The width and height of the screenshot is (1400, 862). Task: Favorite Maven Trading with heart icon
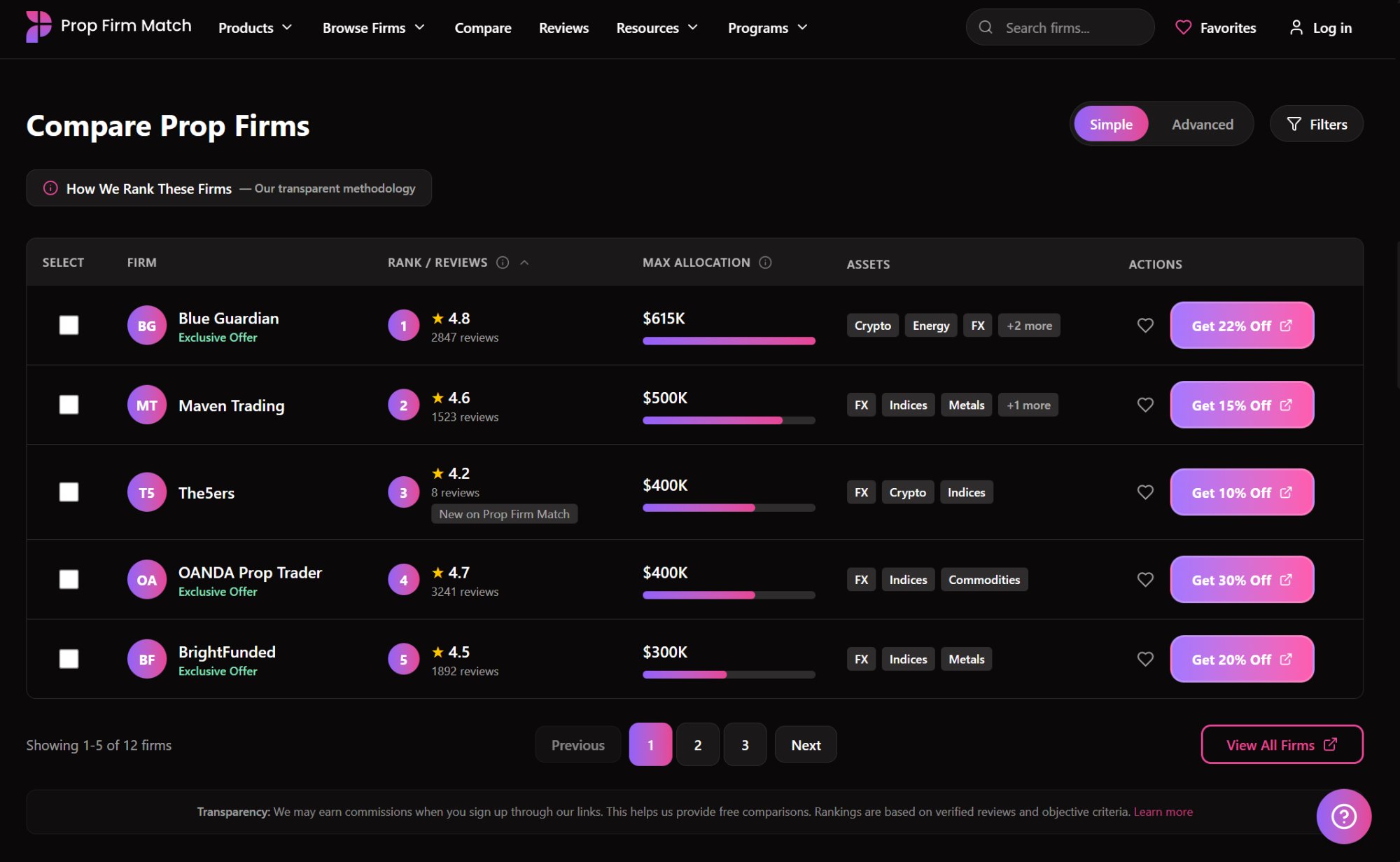coord(1145,405)
